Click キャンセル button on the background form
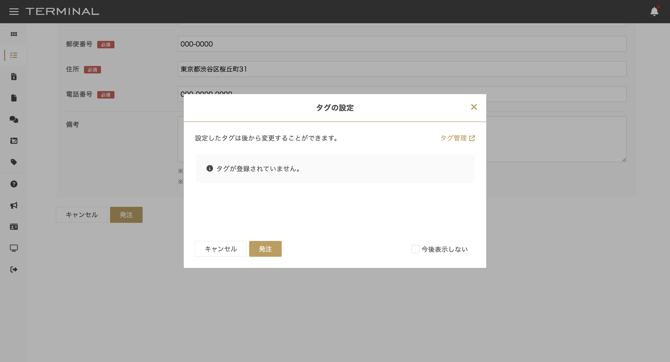The height and width of the screenshot is (362, 670). (x=82, y=215)
